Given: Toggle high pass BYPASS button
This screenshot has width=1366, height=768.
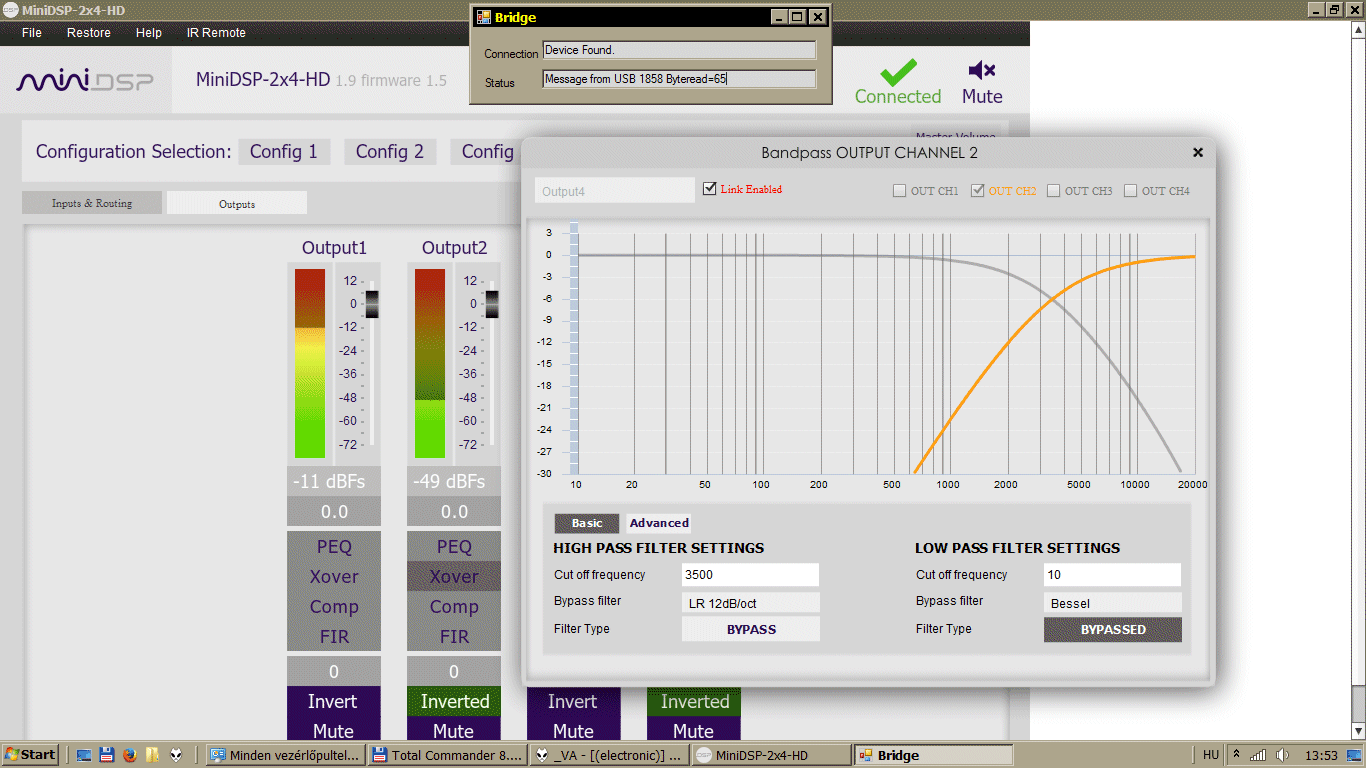Looking at the screenshot, I should 751,629.
